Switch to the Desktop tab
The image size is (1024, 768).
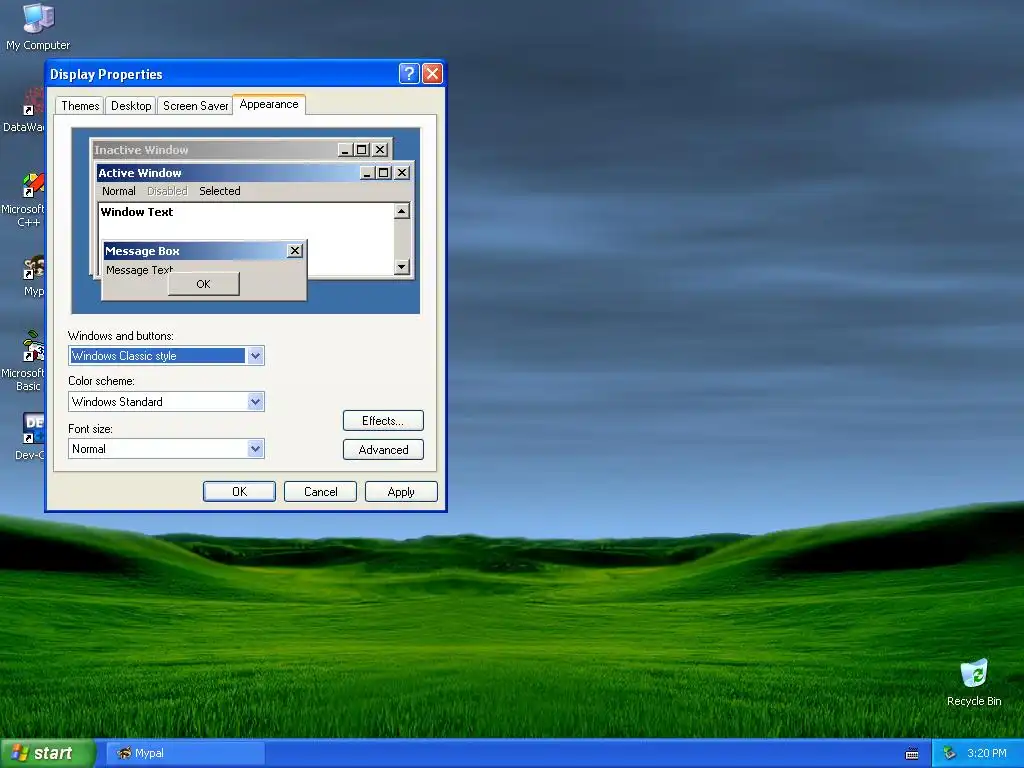point(131,106)
